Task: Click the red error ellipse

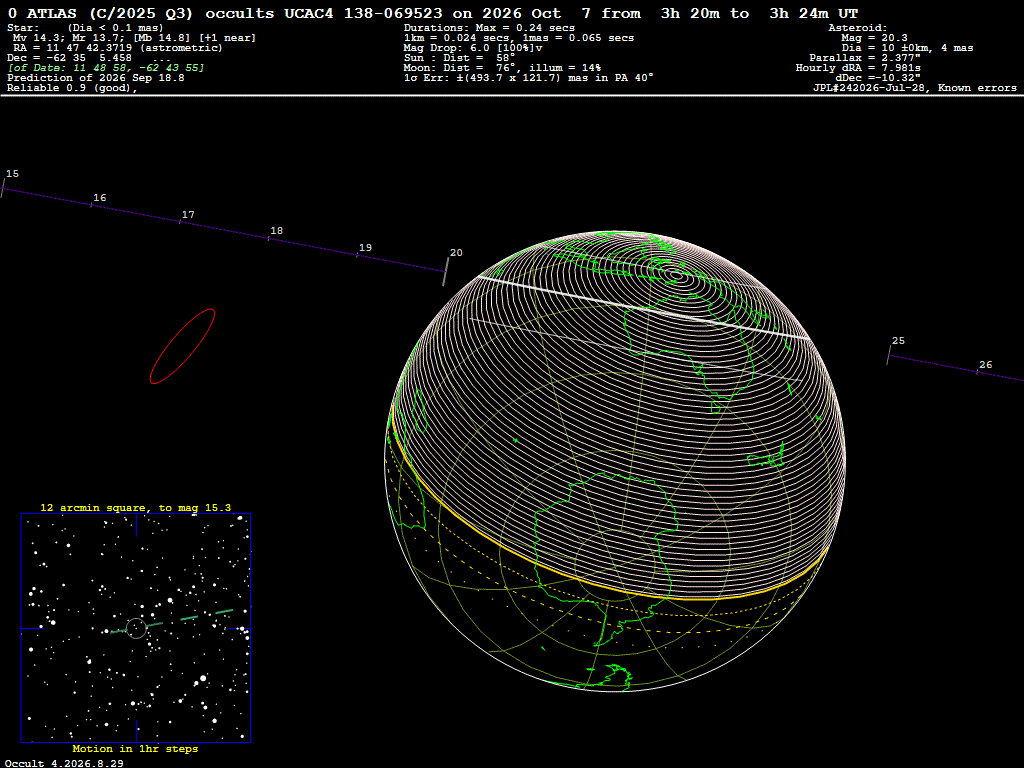Action: pos(182,346)
